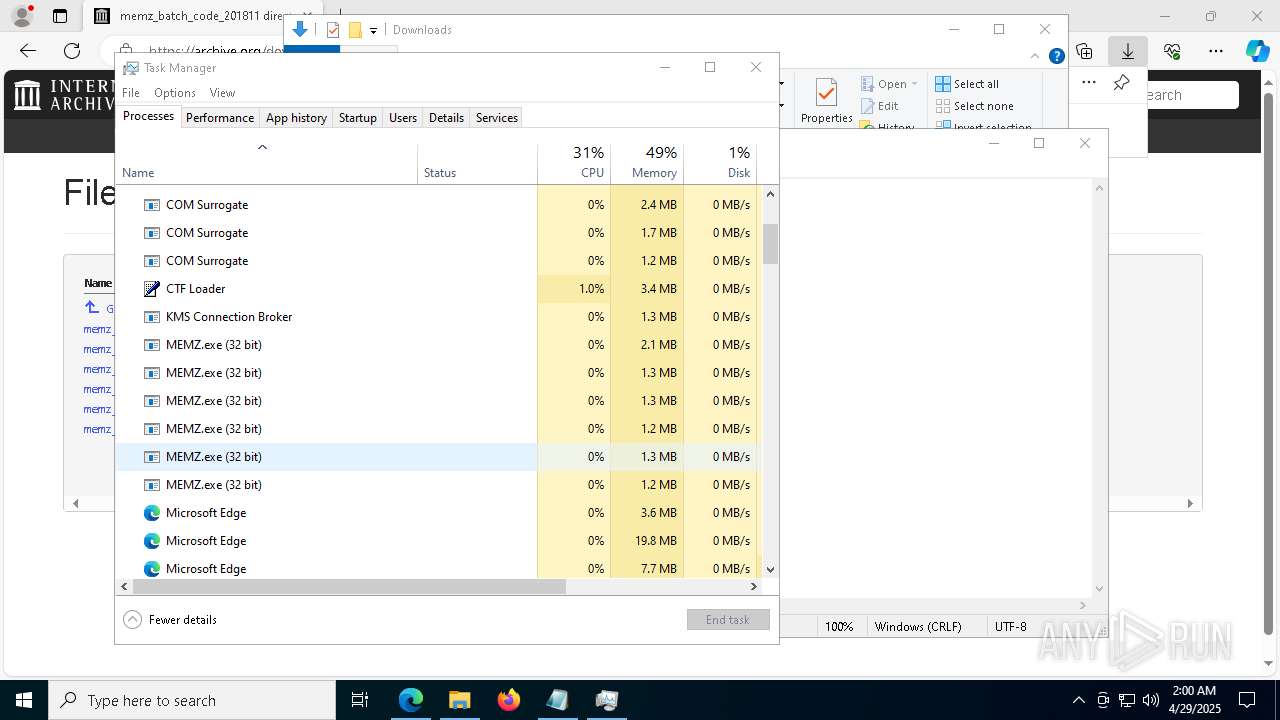
Task: Select the COM Surrogate process using 1.7 MB
Action: coord(437,233)
